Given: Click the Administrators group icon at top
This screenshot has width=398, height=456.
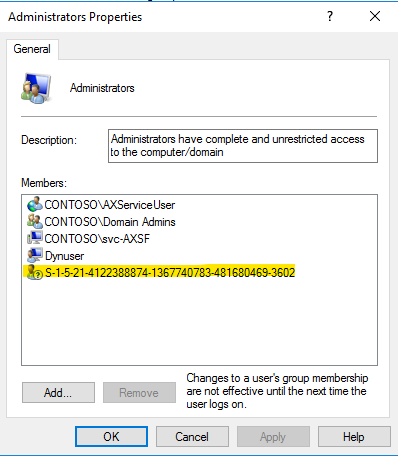Looking at the screenshot, I should tap(36, 88).
